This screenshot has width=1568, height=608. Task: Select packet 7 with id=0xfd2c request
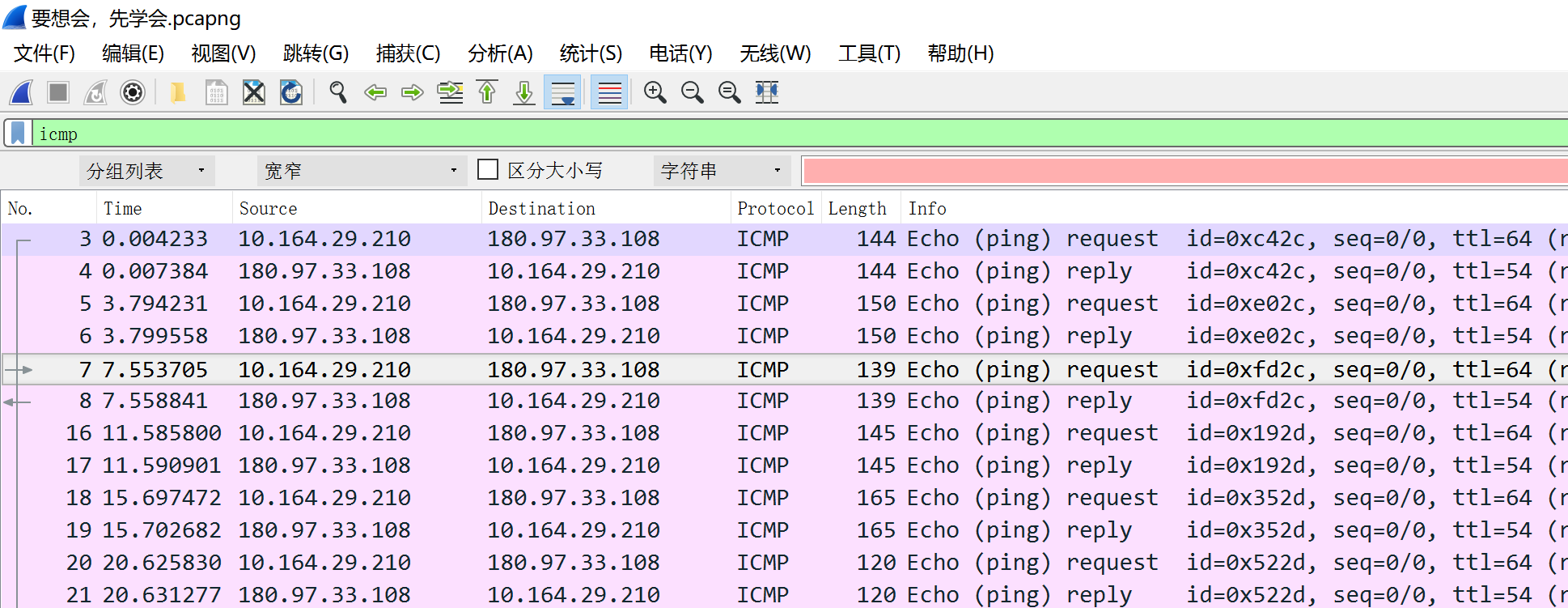coord(784,370)
